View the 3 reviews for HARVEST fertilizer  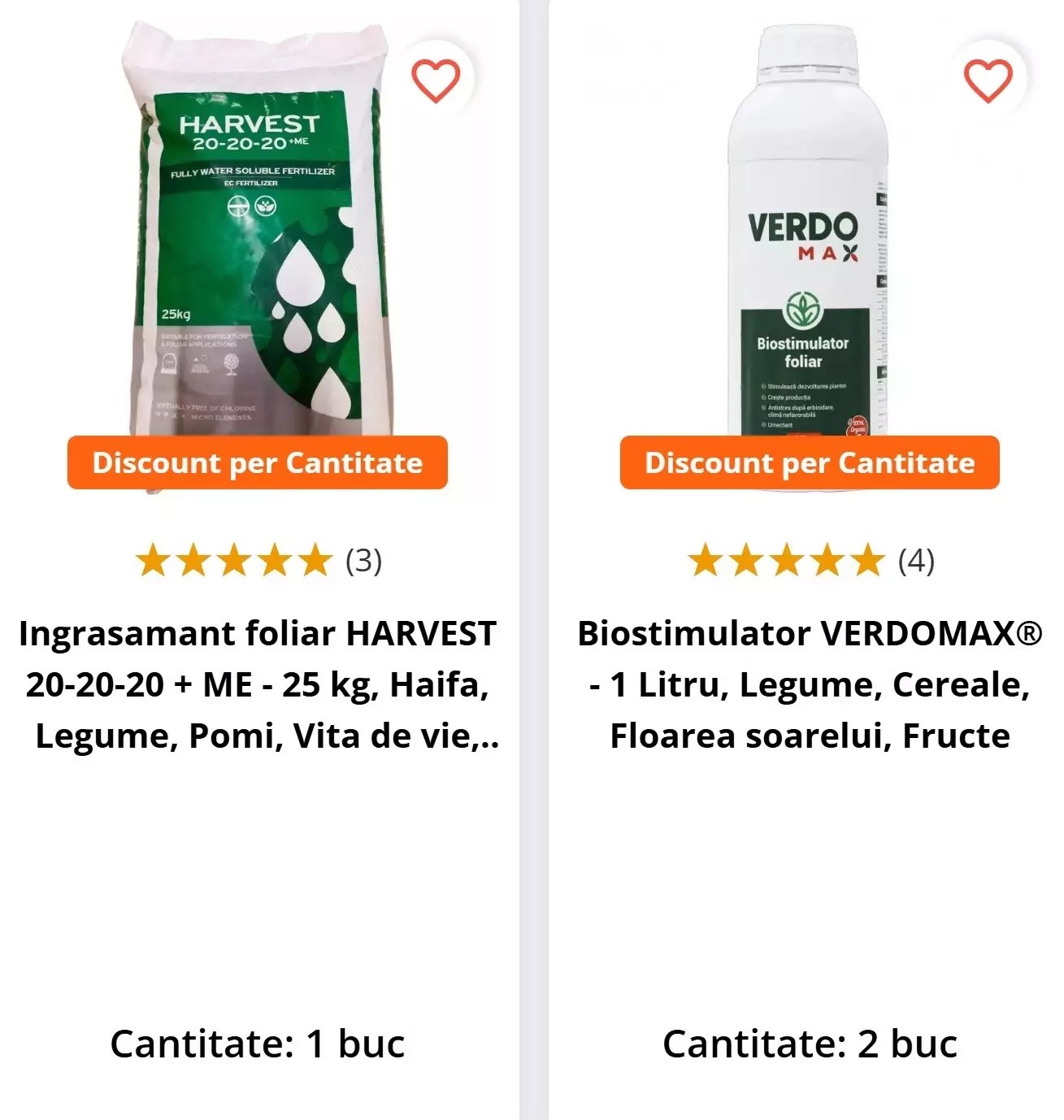click(x=363, y=561)
